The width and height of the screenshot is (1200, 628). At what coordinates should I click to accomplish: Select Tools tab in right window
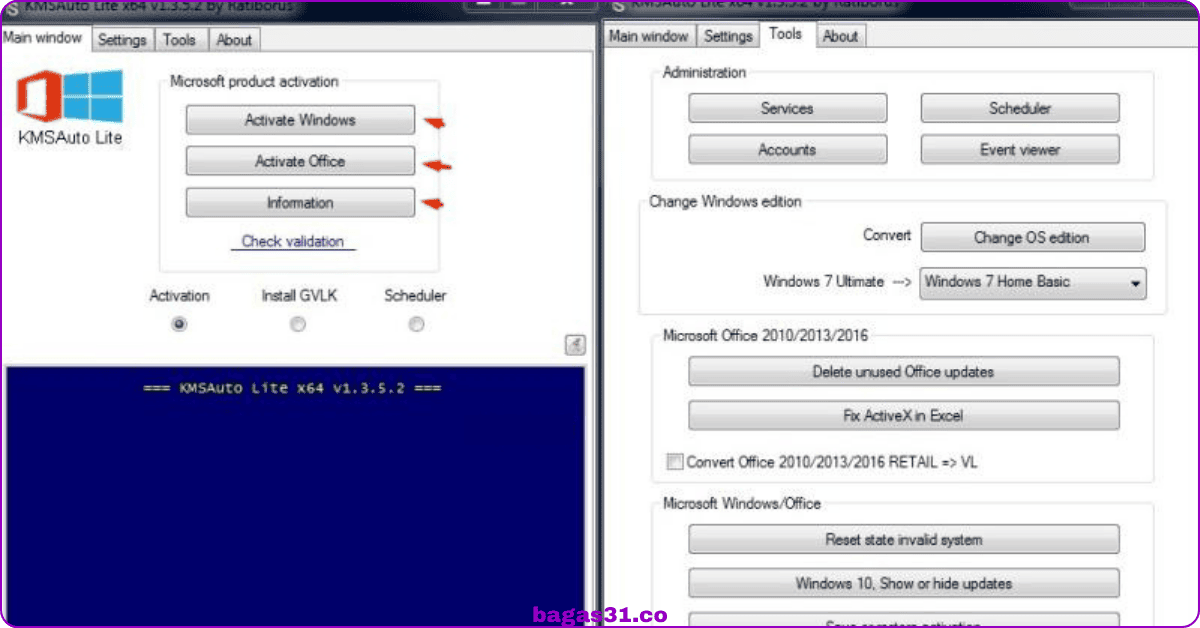(x=786, y=34)
